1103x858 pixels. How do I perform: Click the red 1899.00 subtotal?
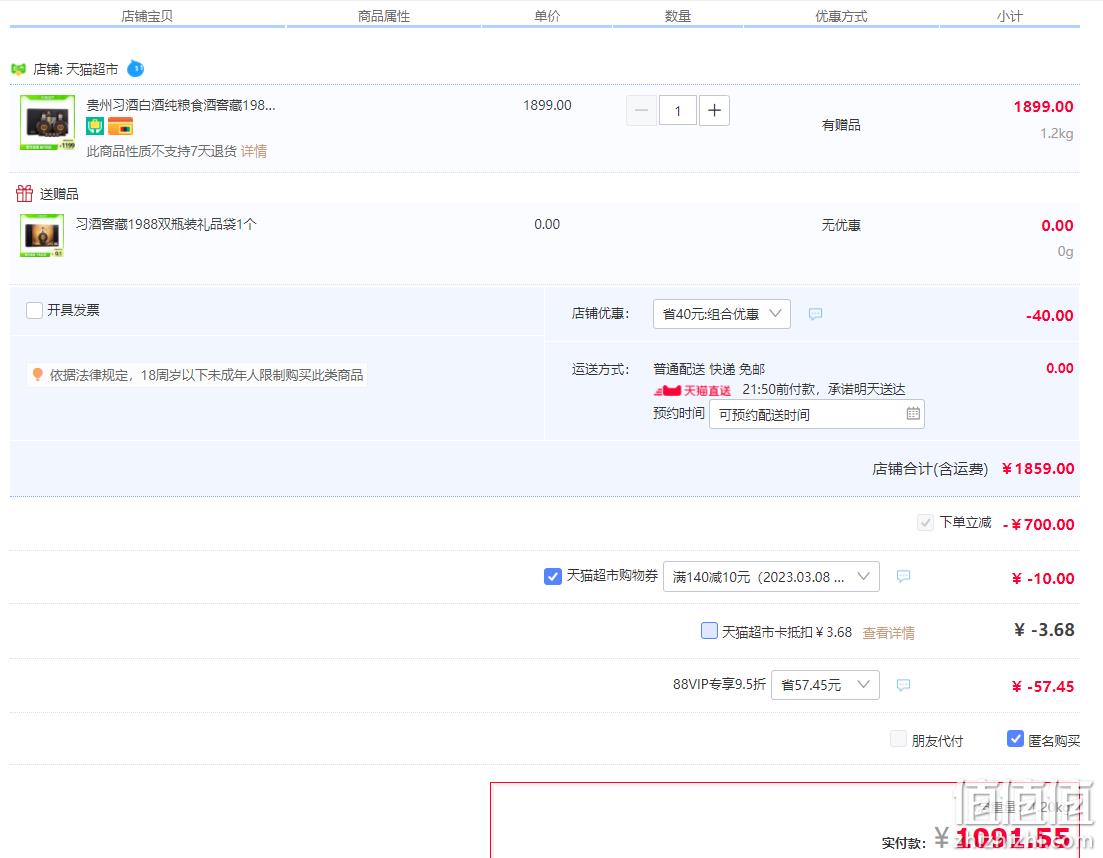click(1043, 107)
